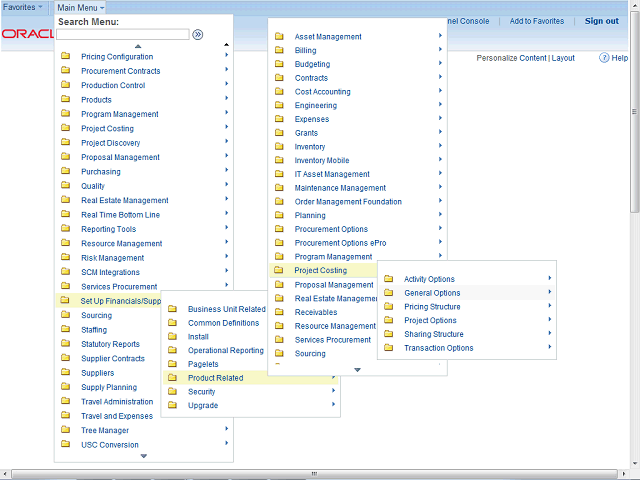Click the search go arrow icon
Screen dimensions: 640x480
click(198, 35)
